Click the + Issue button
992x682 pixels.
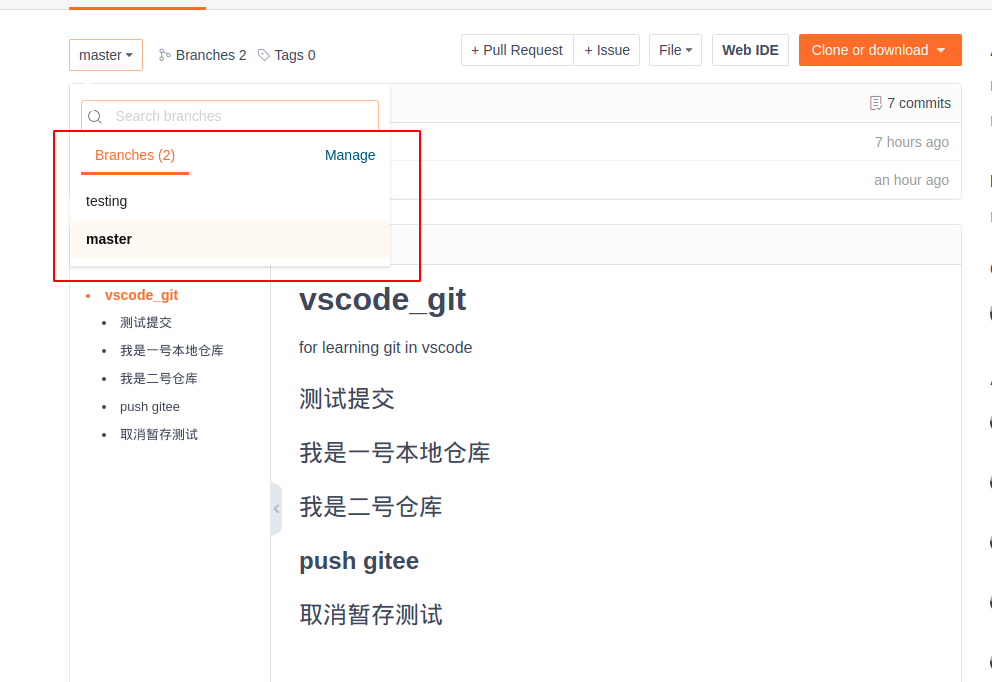click(607, 50)
